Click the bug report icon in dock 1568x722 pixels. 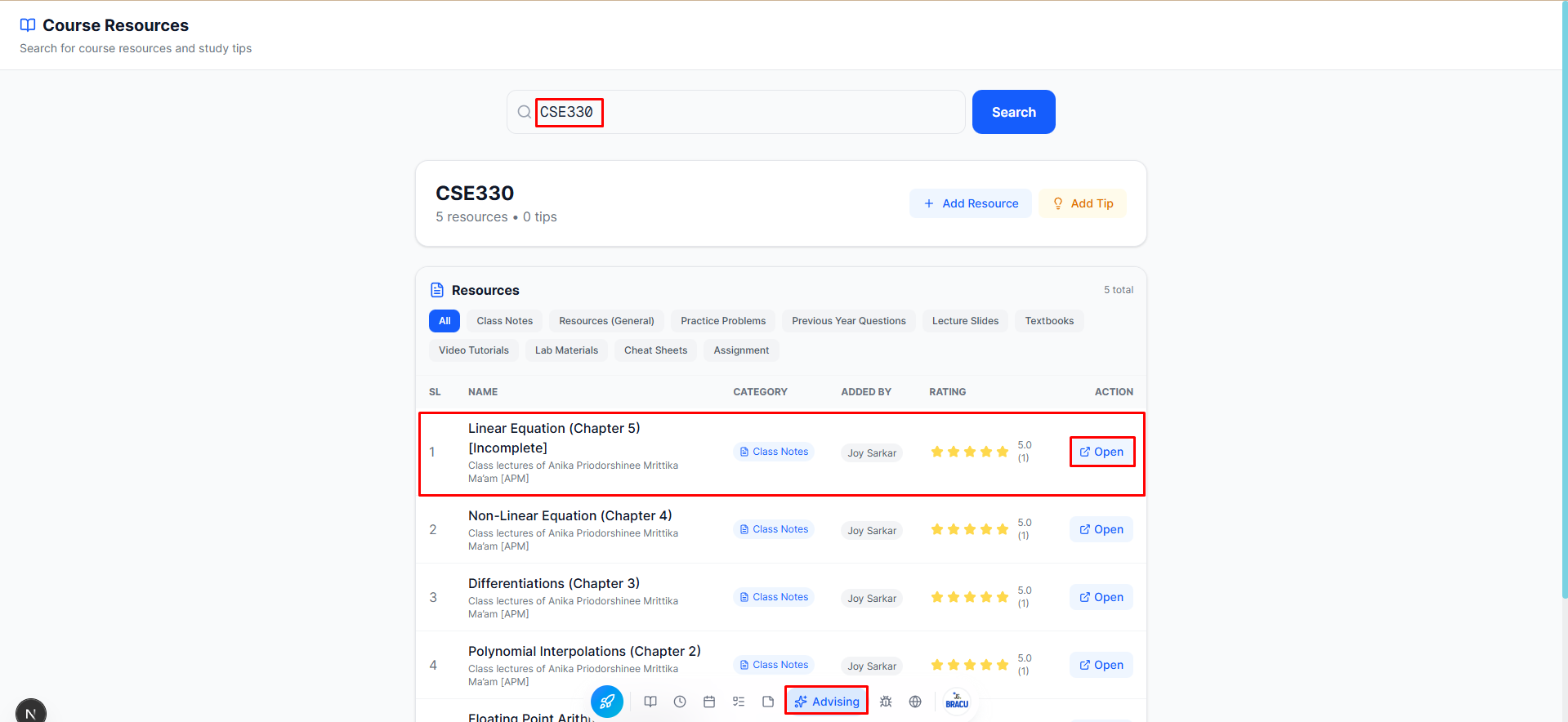coord(886,702)
